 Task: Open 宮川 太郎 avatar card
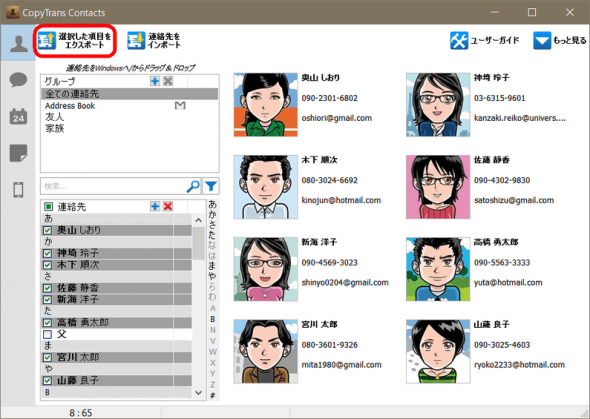pyautogui.click(x=266, y=351)
